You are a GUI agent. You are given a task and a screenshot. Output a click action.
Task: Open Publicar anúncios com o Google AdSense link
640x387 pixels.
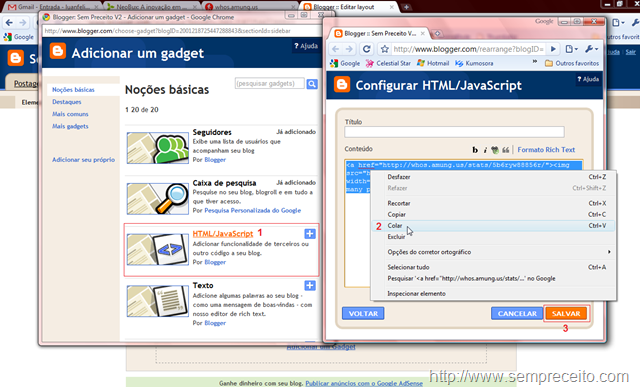364,383
